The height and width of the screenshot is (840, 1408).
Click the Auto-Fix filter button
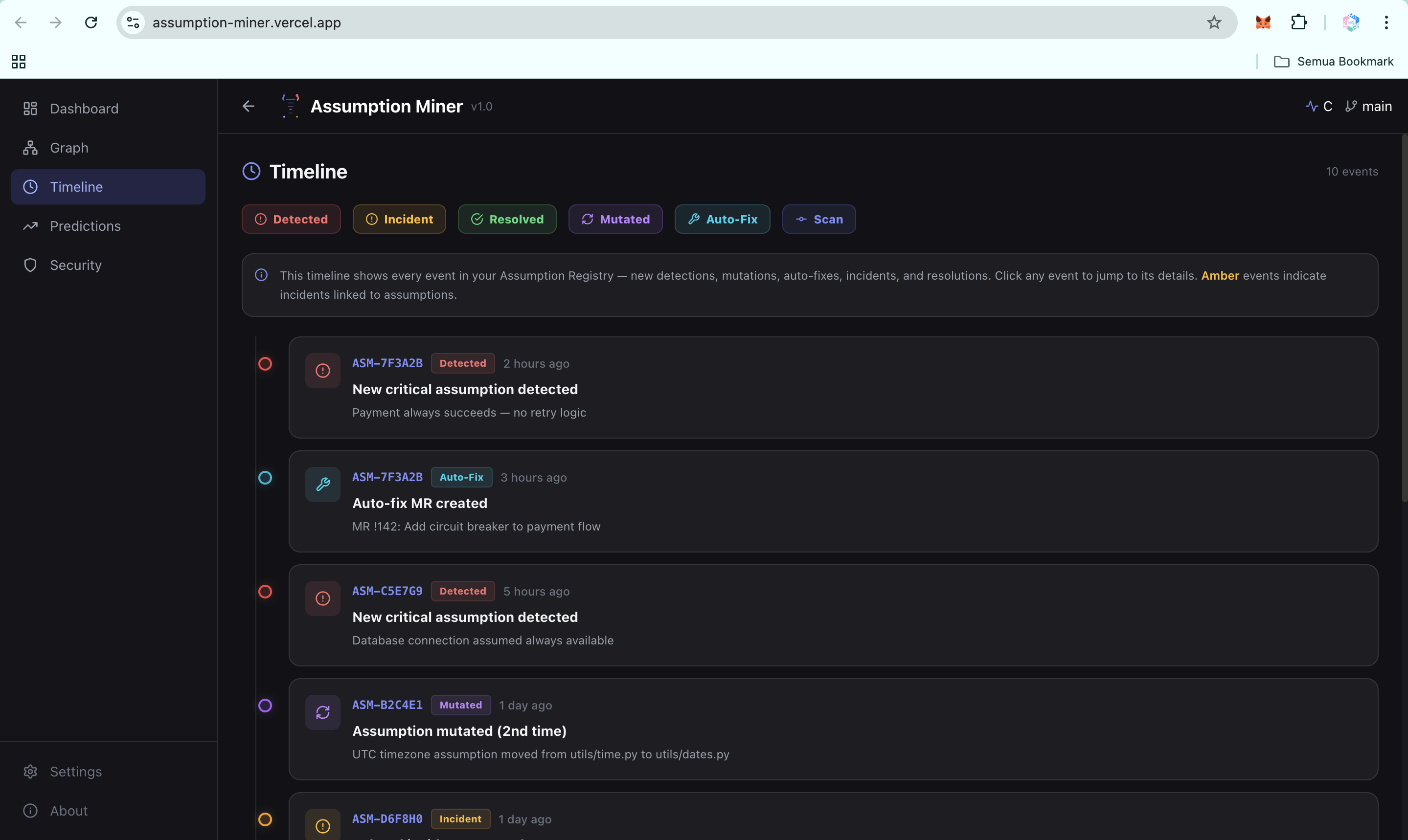(722, 219)
